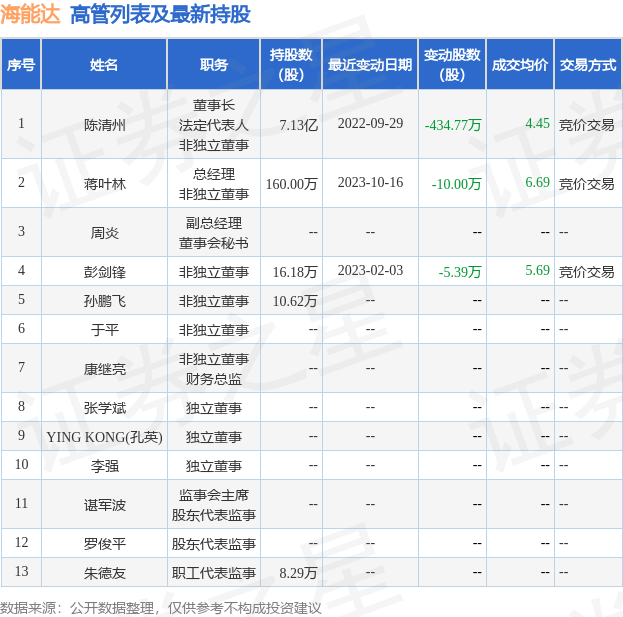Click 朱德友's position 职工代表监事

click(214, 573)
